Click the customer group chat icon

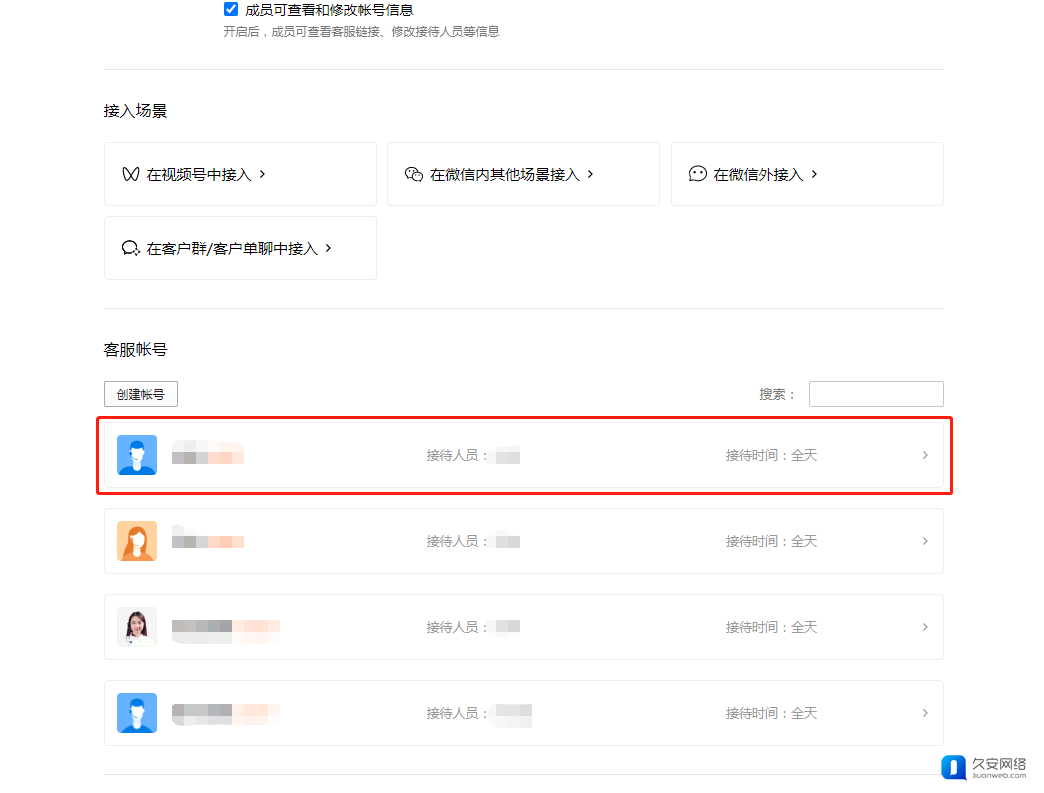pos(130,248)
